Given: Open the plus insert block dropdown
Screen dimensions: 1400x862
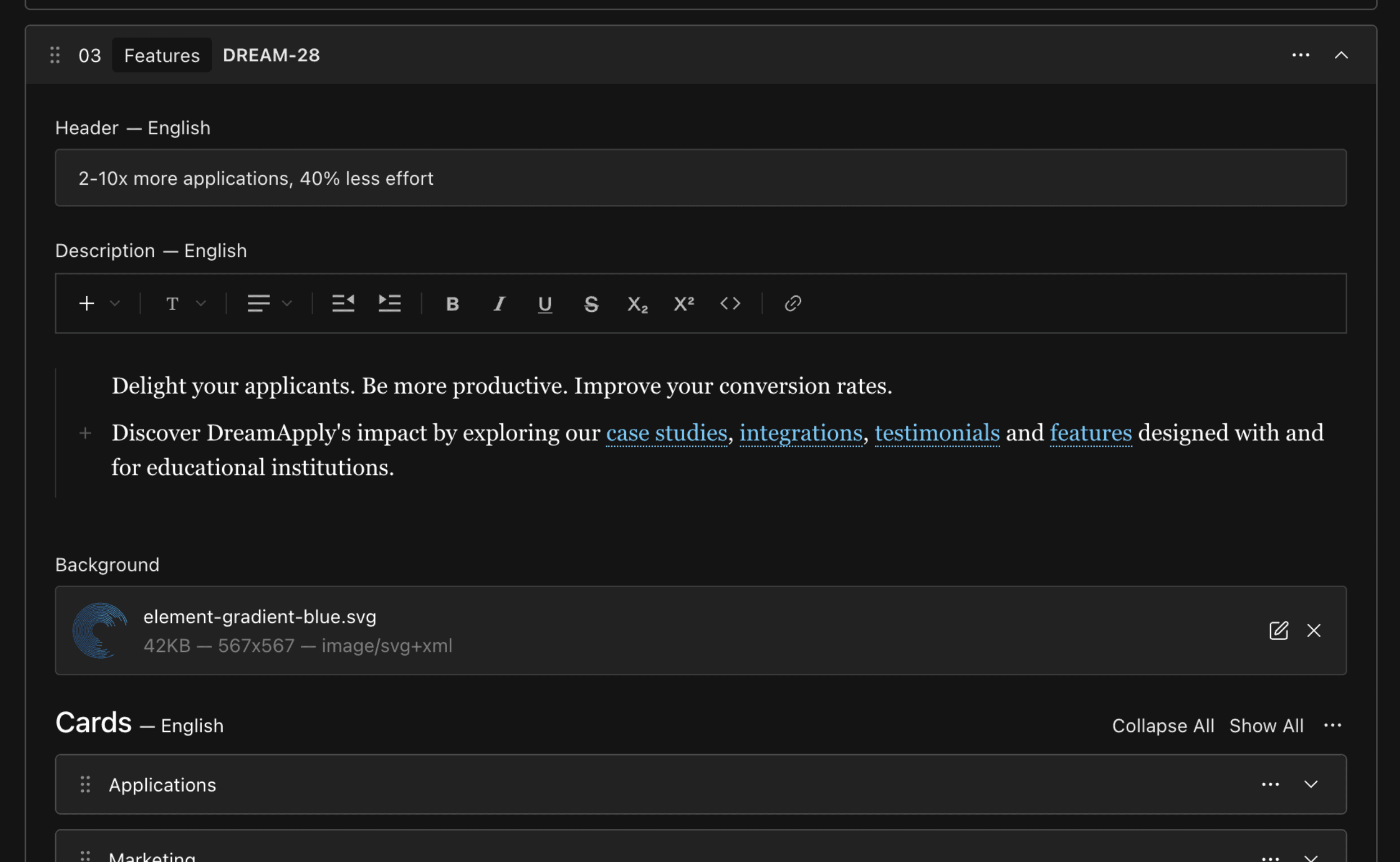Looking at the screenshot, I should click(99, 303).
